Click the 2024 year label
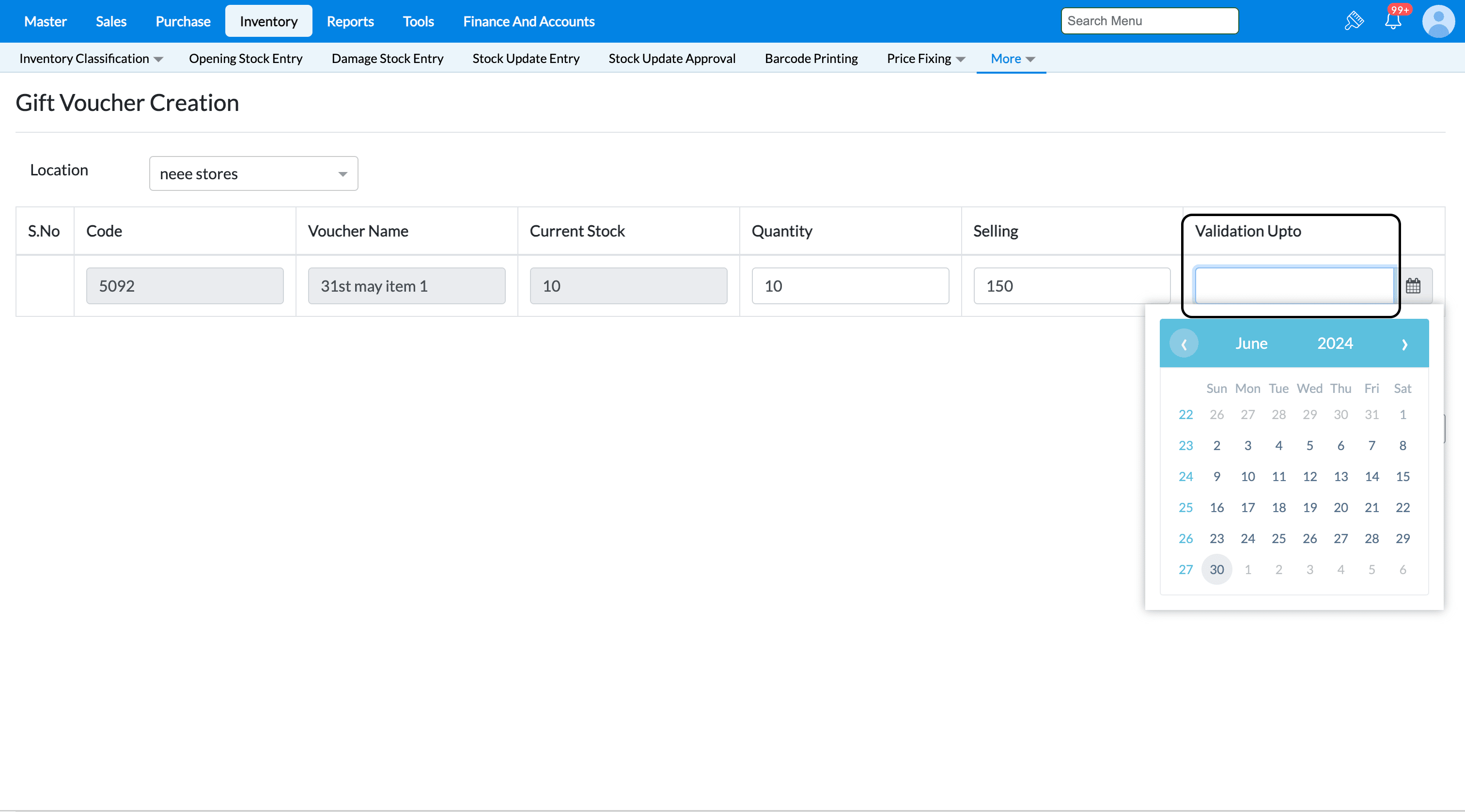Viewport: 1465px width, 812px height. click(1334, 344)
